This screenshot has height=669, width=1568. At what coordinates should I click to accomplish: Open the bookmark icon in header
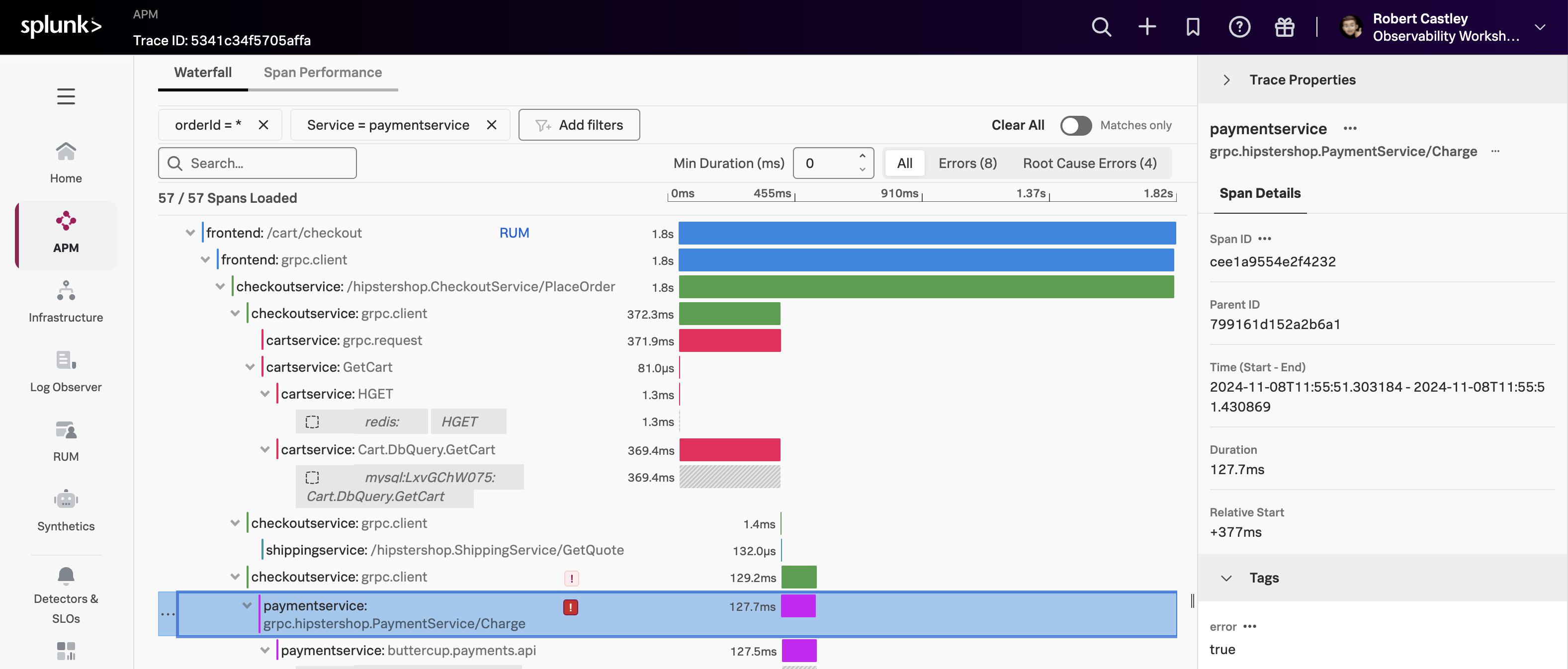click(x=1193, y=27)
